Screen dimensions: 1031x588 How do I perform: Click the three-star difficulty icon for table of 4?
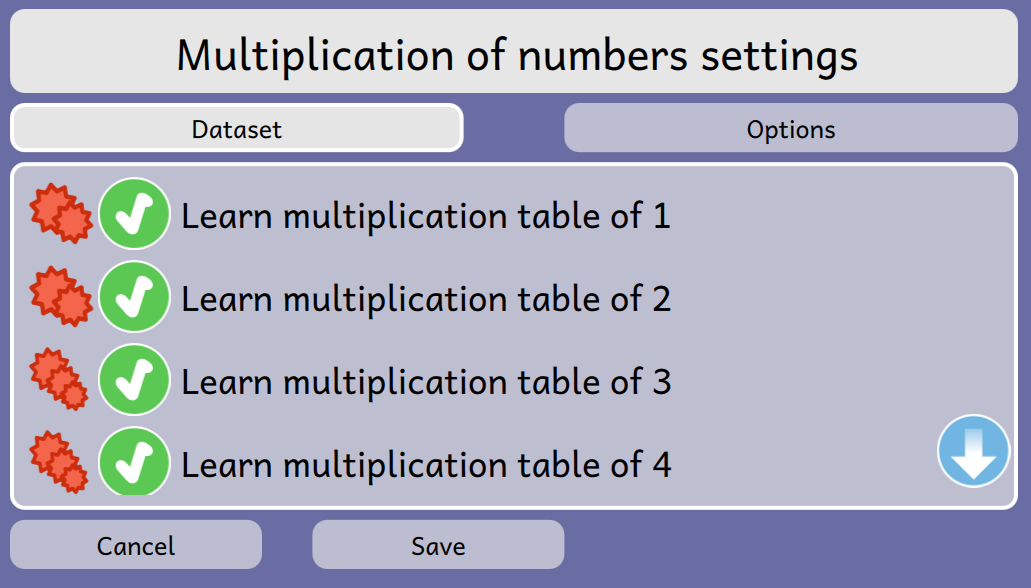coord(59,462)
